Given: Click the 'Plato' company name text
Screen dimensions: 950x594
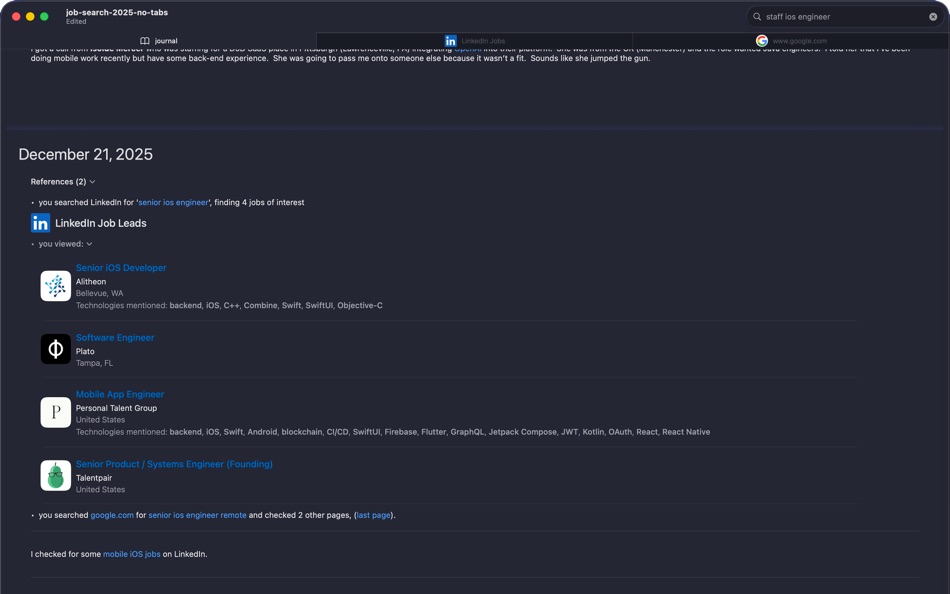Looking at the screenshot, I should tap(85, 352).
